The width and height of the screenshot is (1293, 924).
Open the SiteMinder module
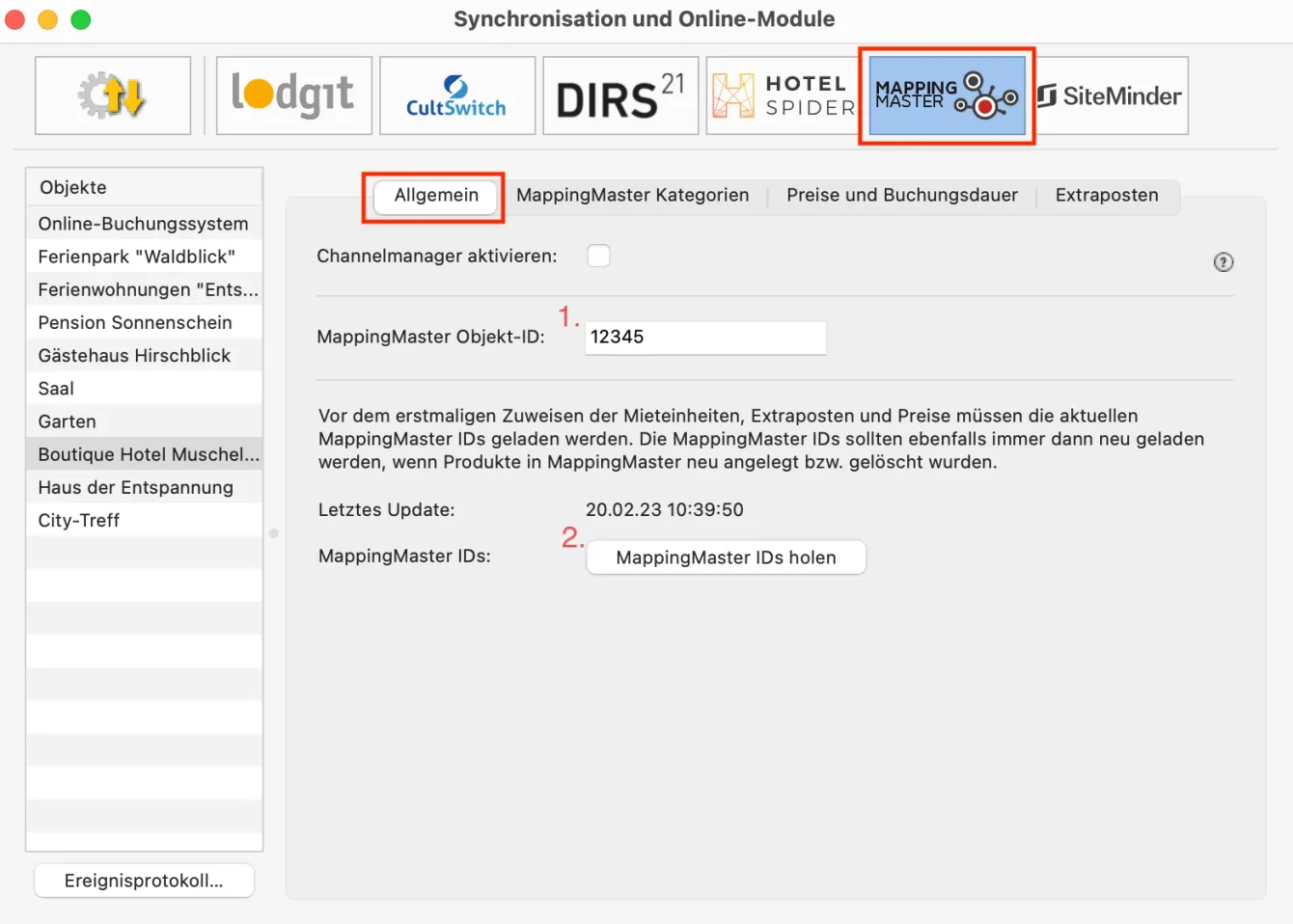click(1111, 95)
